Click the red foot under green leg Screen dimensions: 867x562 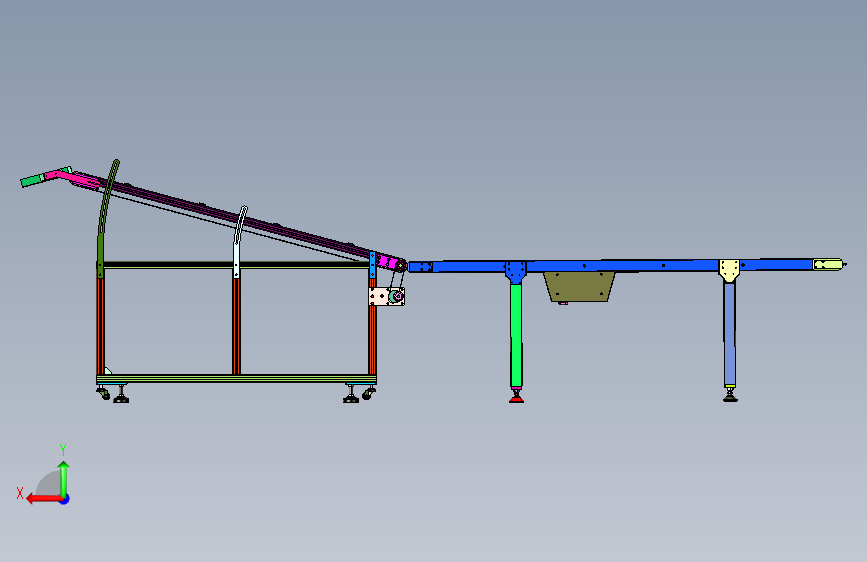(x=516, y=398)
